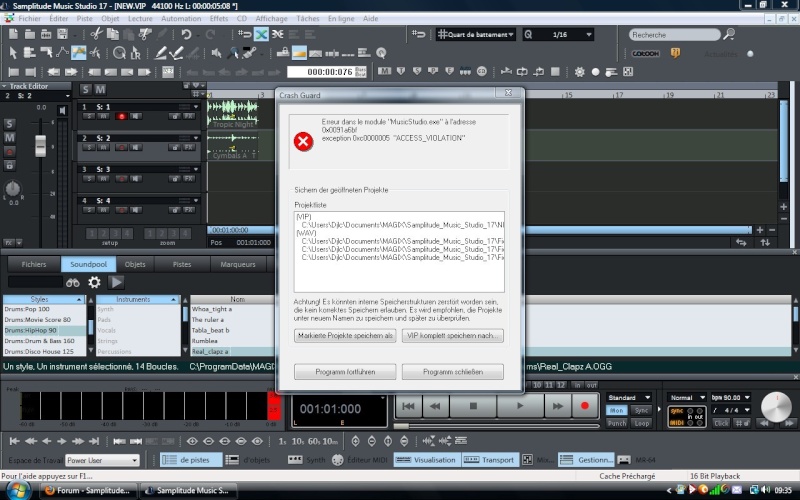This screenshot has width=800, height=500.
Task: Click the magnifier beside Recherche field
Action: pos(730,34)
